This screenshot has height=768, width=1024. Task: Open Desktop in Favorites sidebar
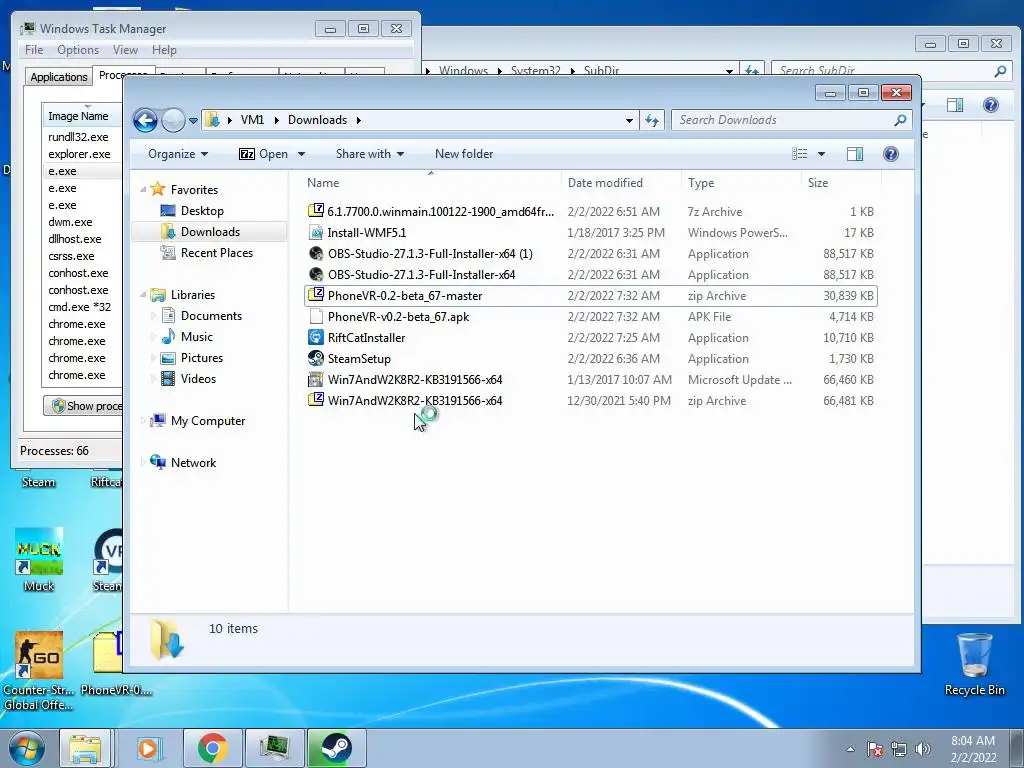click(x=202, y=211)
